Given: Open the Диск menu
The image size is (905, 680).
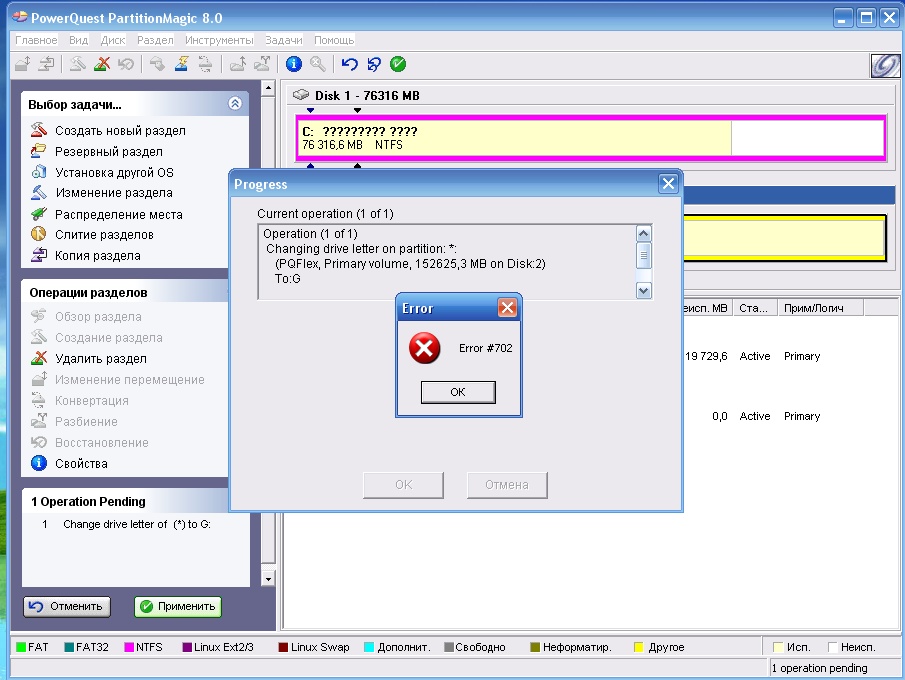Looking at the screenshot, I should pos(113,40).
